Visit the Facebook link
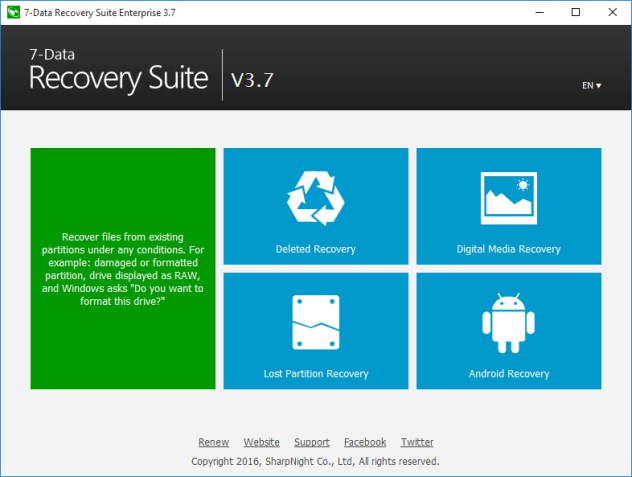 coord(365,442)
